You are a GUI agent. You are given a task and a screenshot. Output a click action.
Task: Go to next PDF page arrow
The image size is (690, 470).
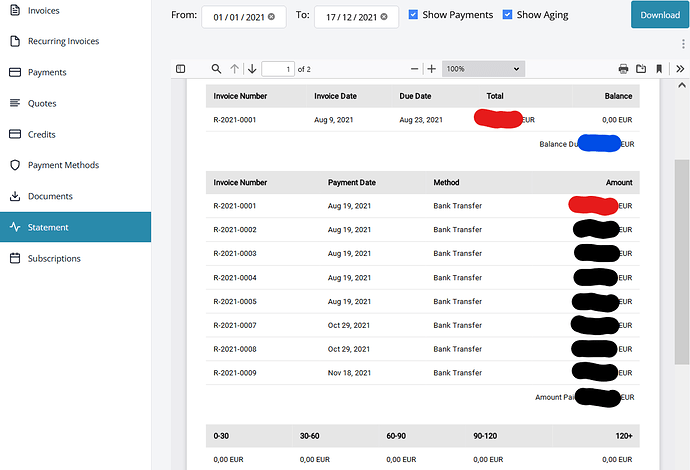(x=252, y=69)
